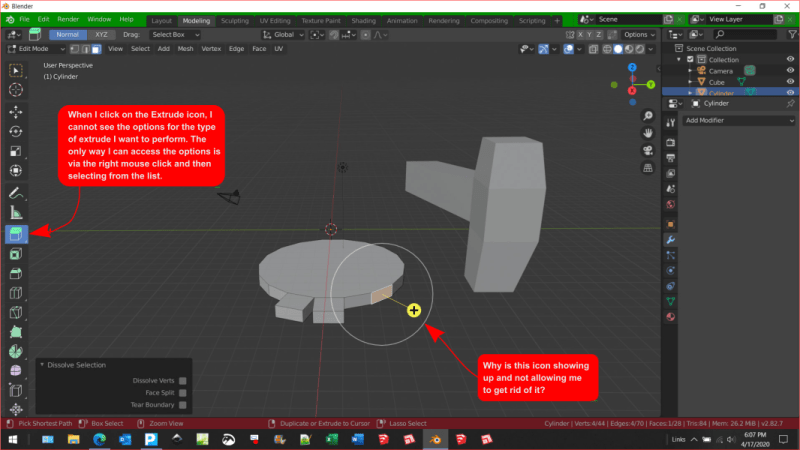This screenshot has width=800, height=450.
Task: Expand the Cube tree item
Action: pos(690,82)
